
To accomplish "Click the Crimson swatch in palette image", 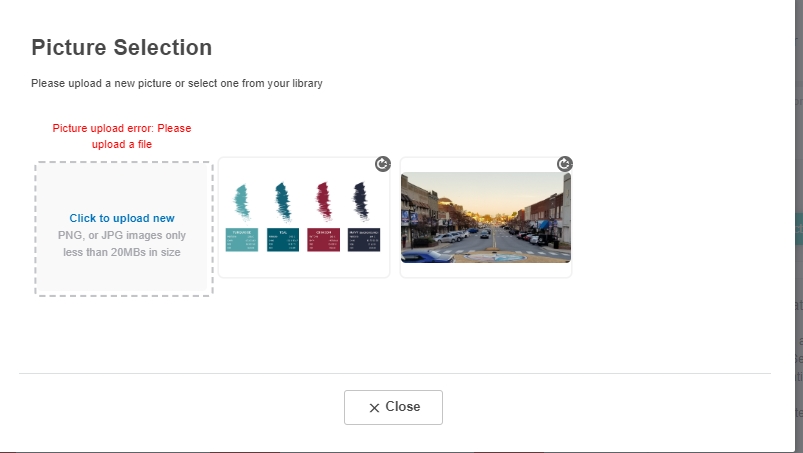I will (x=323, y=240).
